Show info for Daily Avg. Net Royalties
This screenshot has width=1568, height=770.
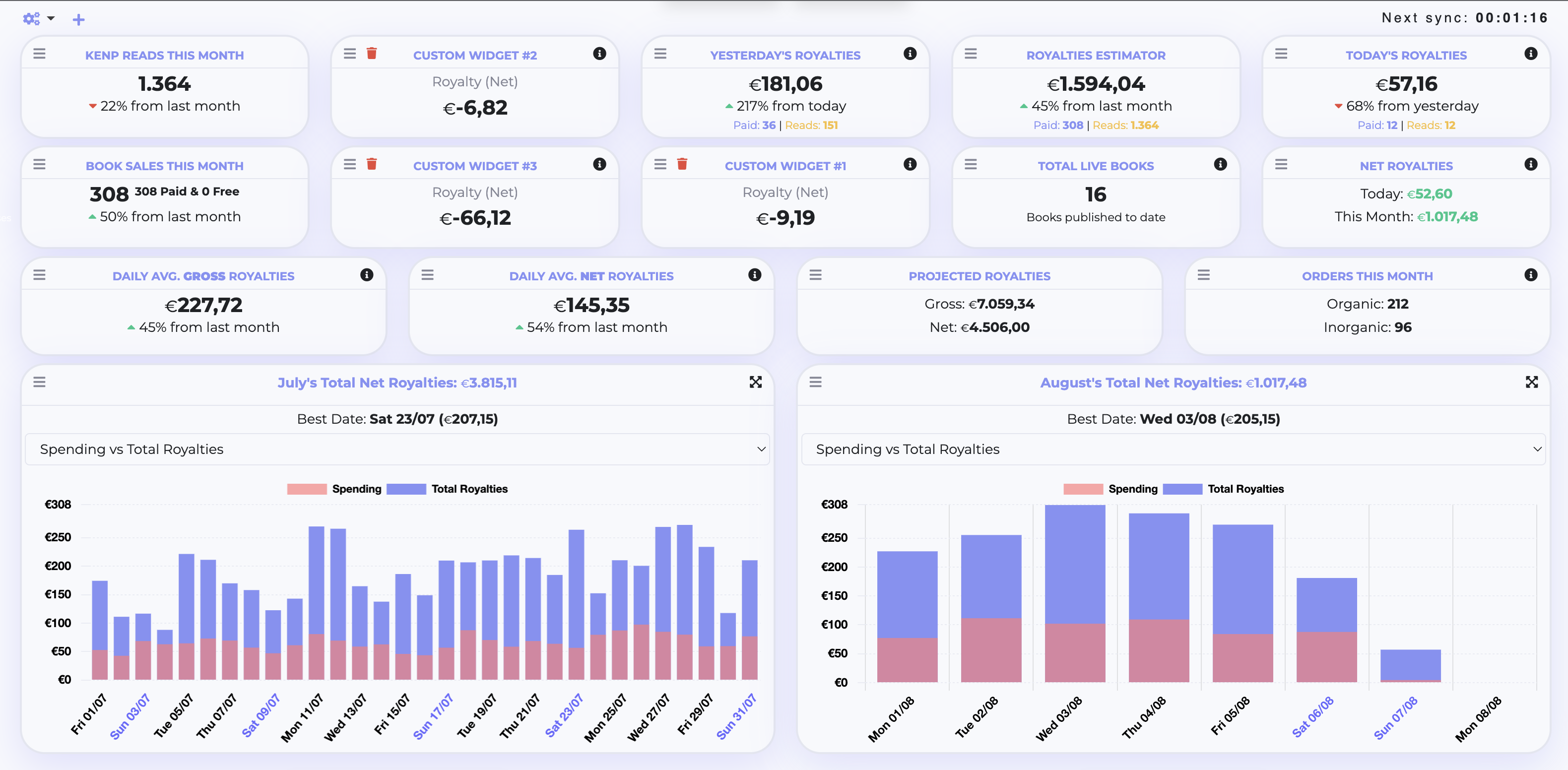(x=755, y=275)
